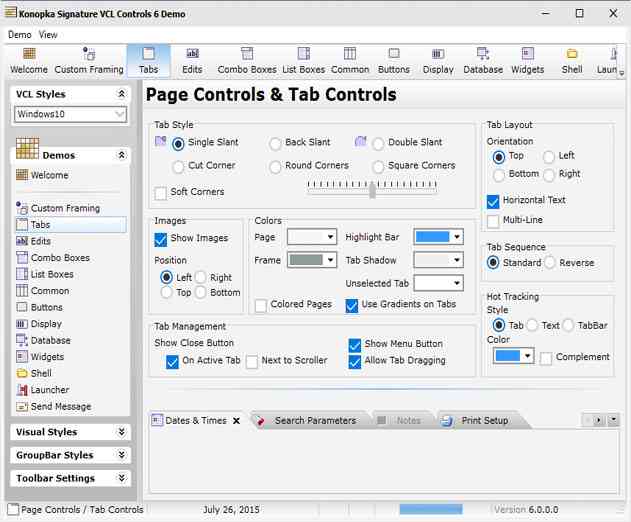Expand the GroupBar Styles group
The height and width of the screenshot is (522, 631).
[122, 455]
